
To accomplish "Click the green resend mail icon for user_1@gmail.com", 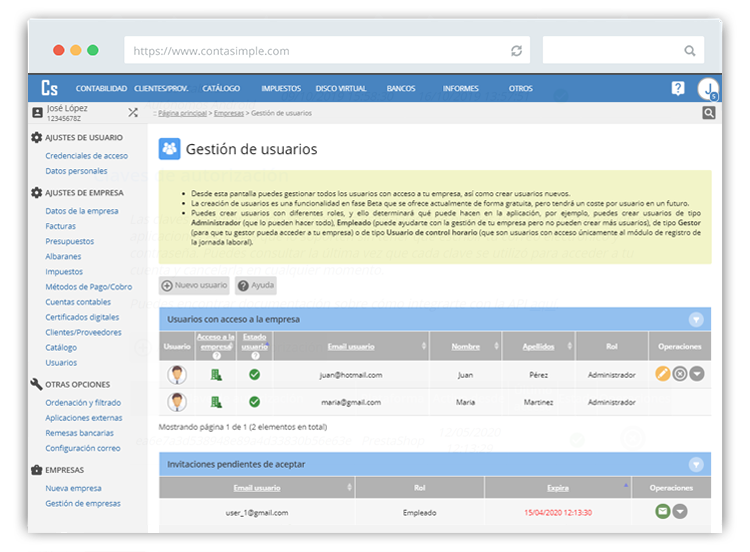I will pyautogui.click(x=662, y=511).
